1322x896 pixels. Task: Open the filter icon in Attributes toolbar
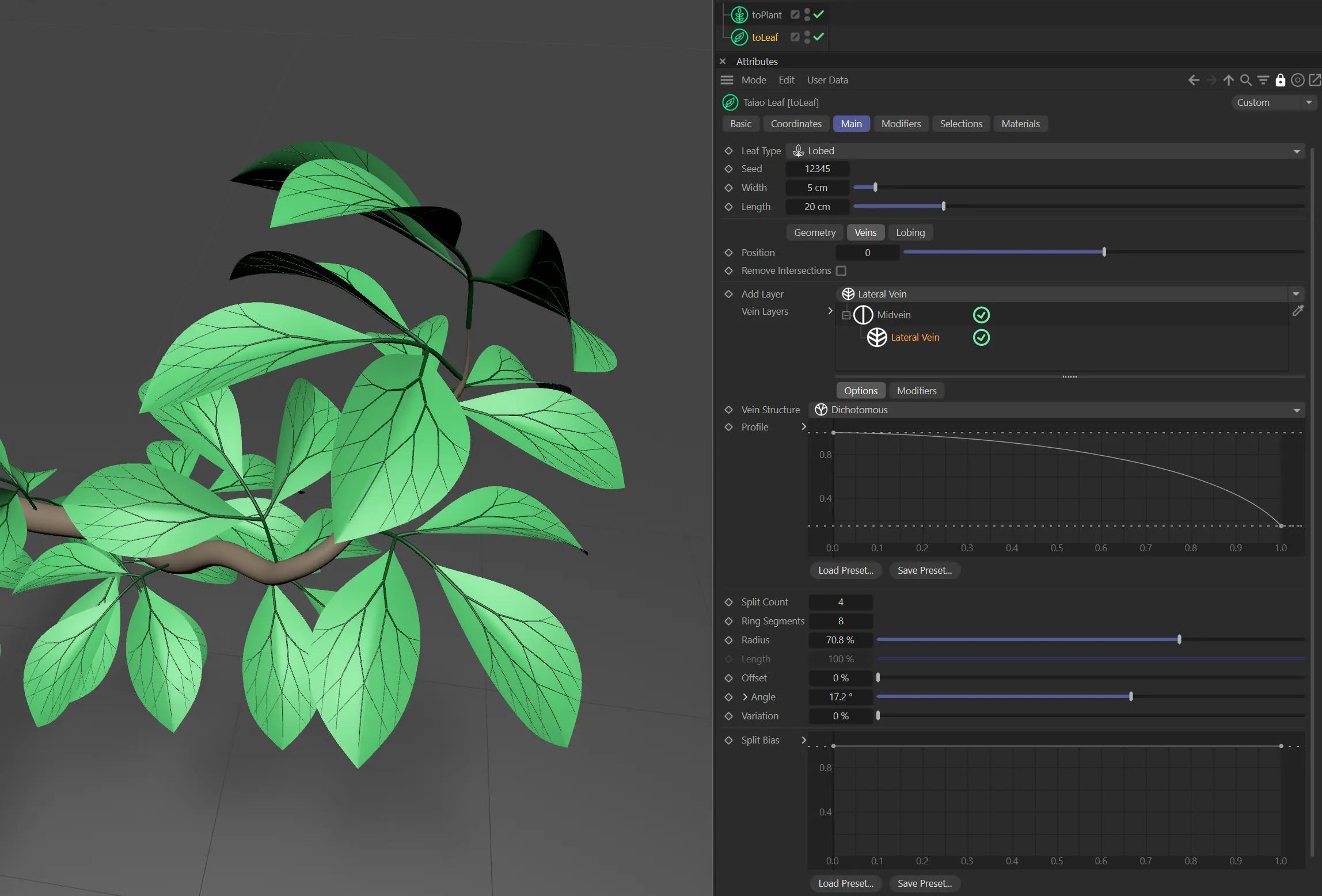pos(1263,80)
